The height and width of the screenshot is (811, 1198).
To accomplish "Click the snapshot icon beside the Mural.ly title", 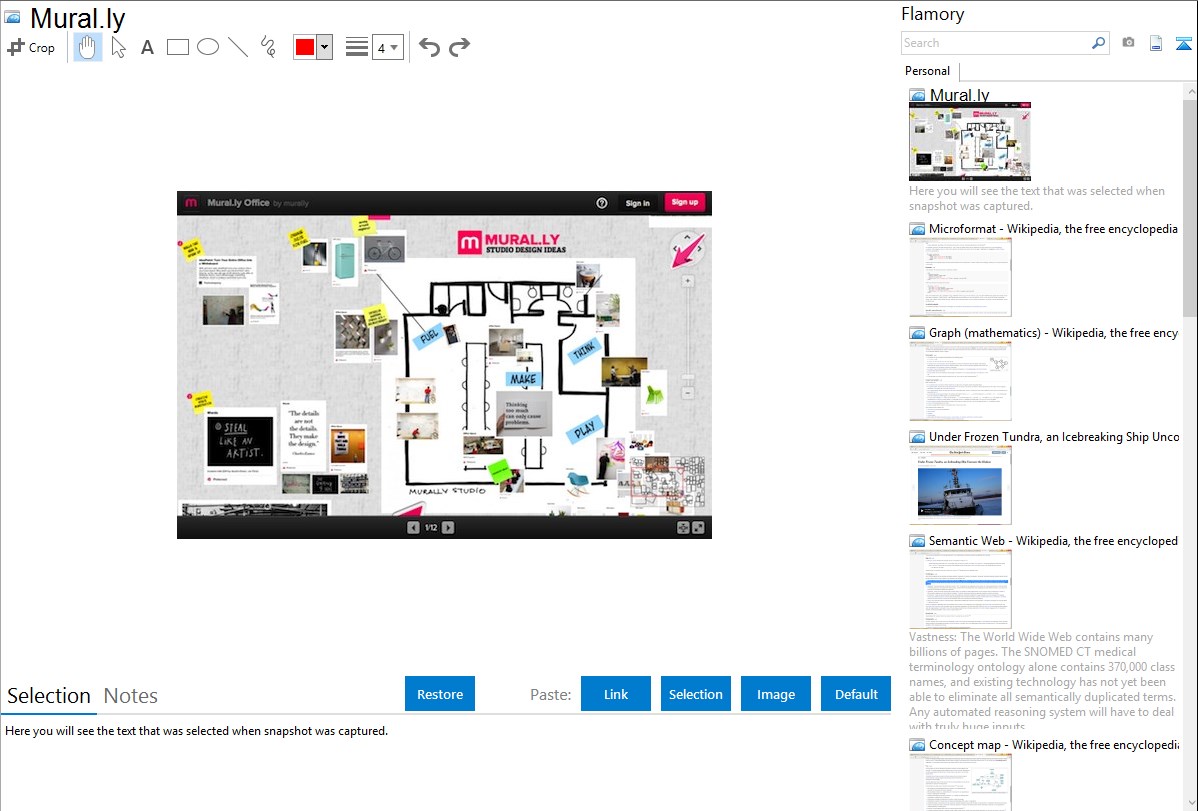I will pyautogui.click(x=12, y=17).
